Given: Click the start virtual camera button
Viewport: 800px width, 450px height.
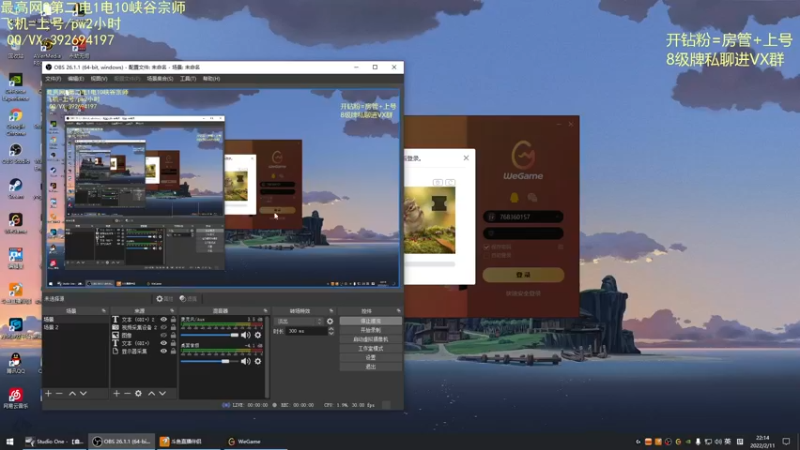Looking at the screenshot, I should tap(370, 339).
